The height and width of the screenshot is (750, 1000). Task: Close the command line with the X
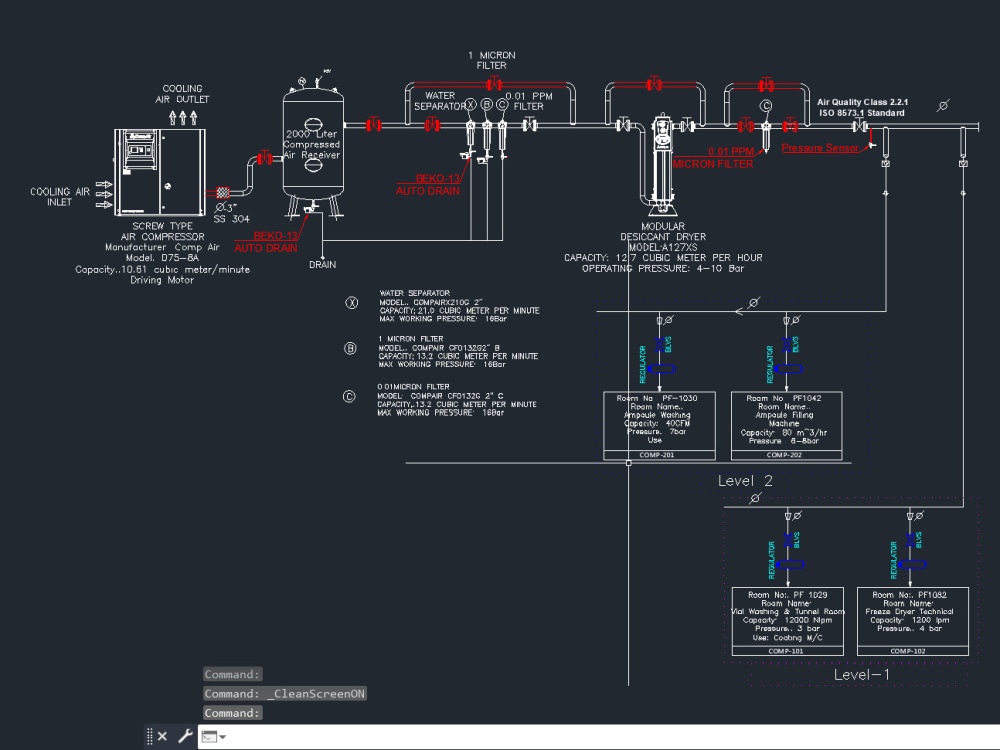tap(161, 736)
